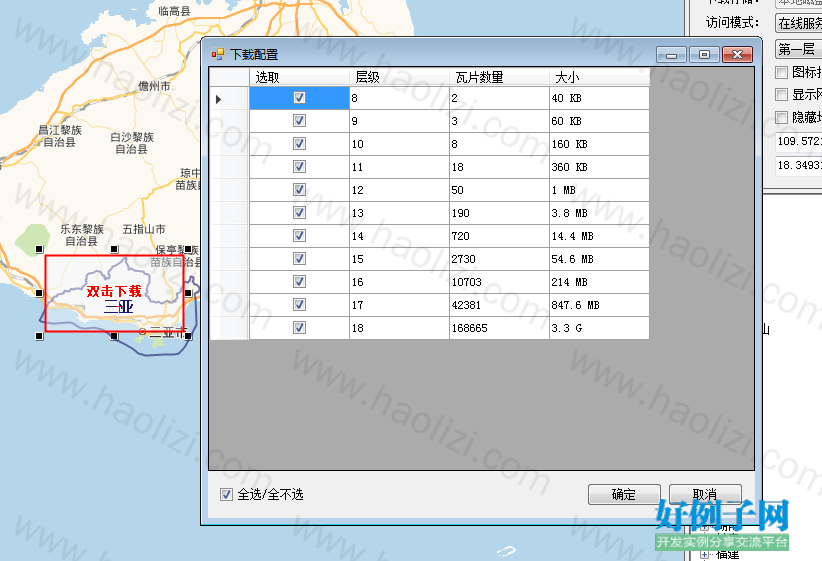The height and width of the screenshot is (561, 822).
Task: Click the 瓦片数量 column header
Action: click(499, 77)
